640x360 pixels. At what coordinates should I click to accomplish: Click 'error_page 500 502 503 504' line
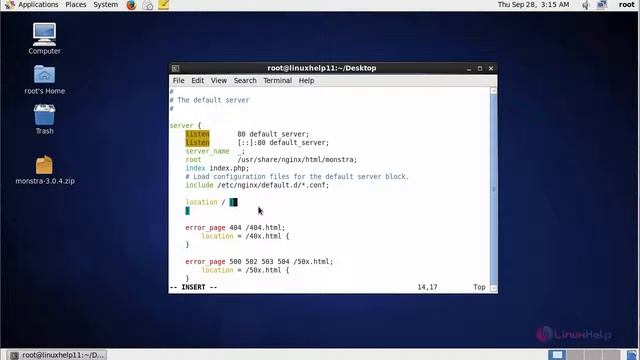tap(259, 261)
